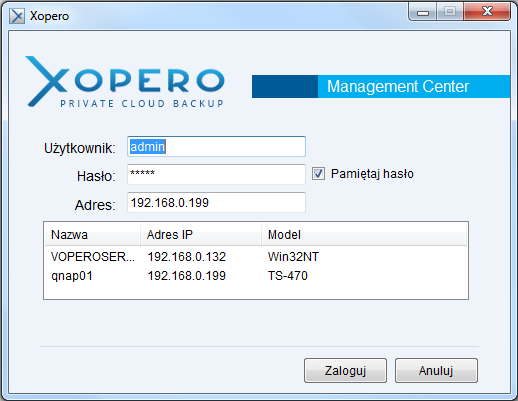Select the qnap01 server row
518x401 pixels.
click(x=256, y=276)
